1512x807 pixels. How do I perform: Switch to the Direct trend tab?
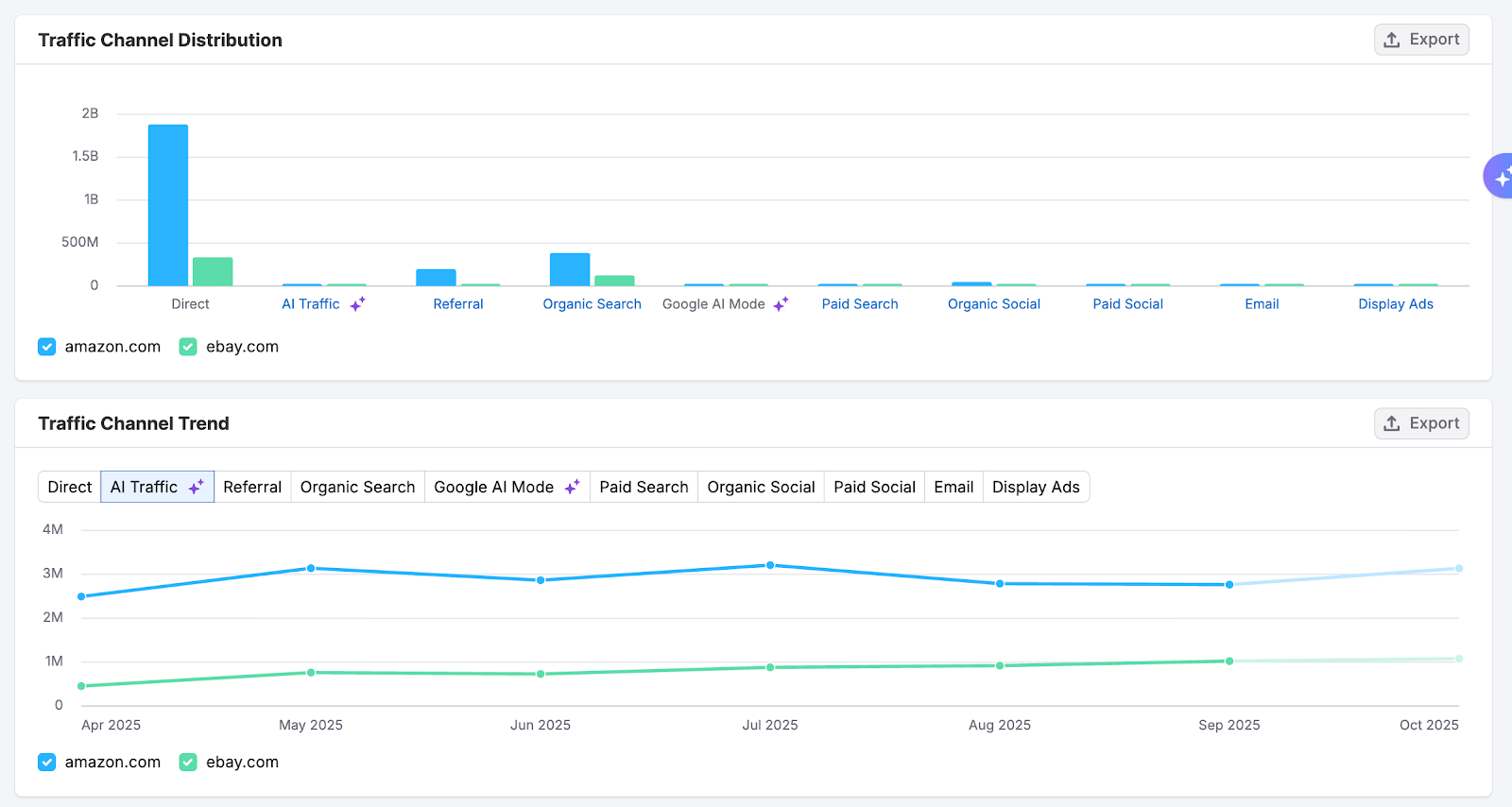(70, 488)
